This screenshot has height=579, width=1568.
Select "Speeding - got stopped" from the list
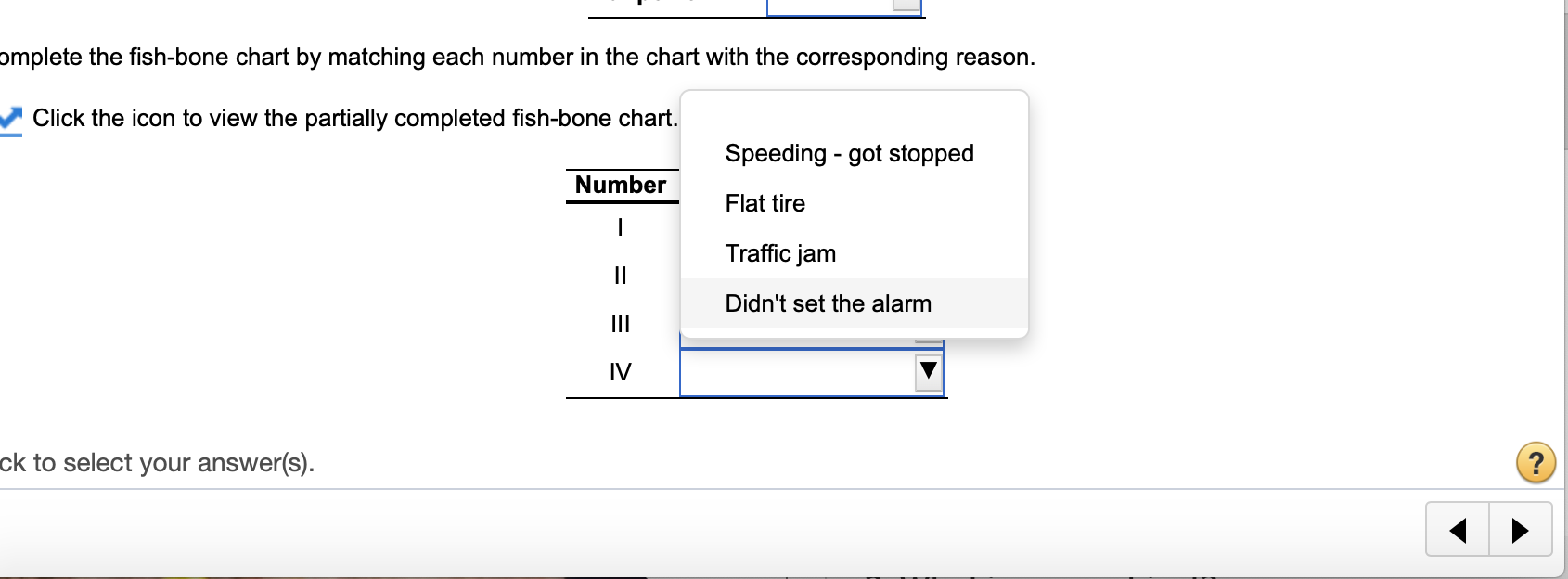848,153
